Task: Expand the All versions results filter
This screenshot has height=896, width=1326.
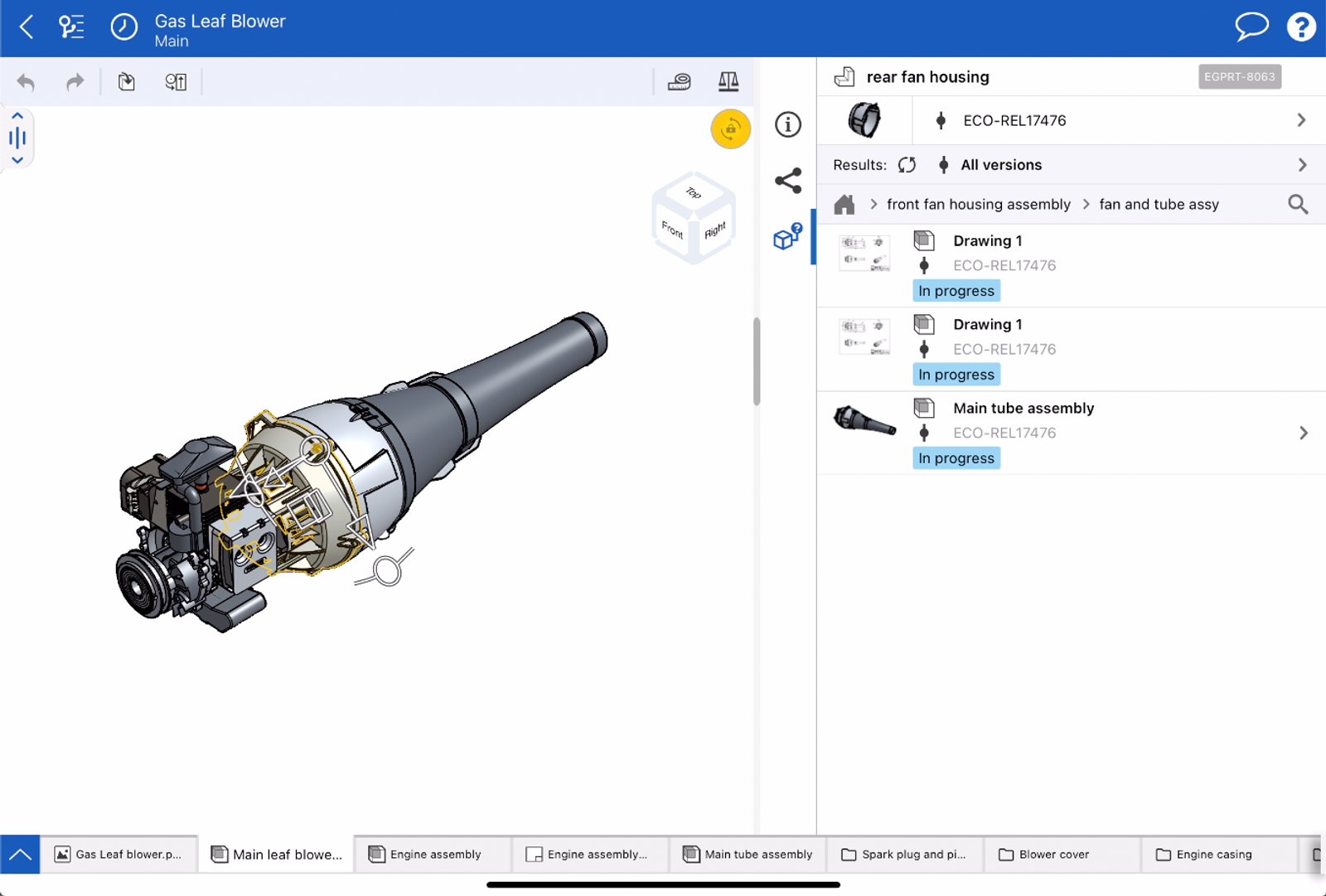Action: [x=1301, y=165]
